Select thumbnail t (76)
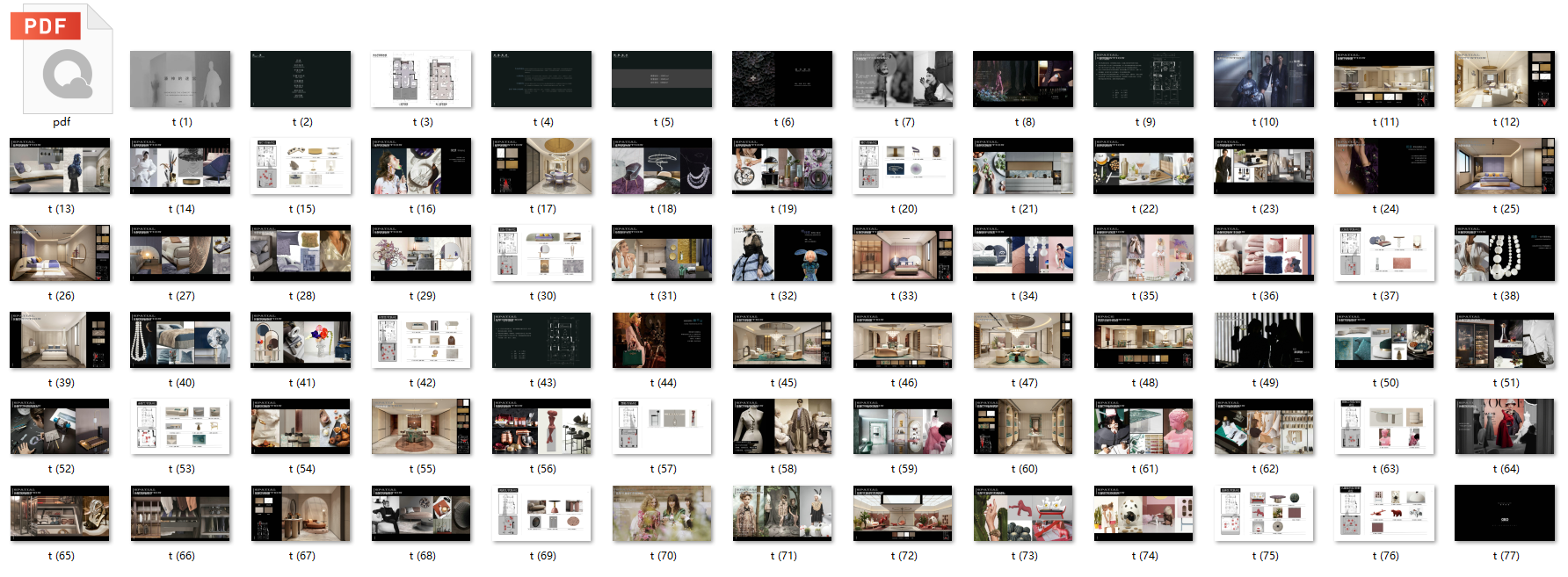The width and height of the screenshot is (1568, 577). [1384, 513]
